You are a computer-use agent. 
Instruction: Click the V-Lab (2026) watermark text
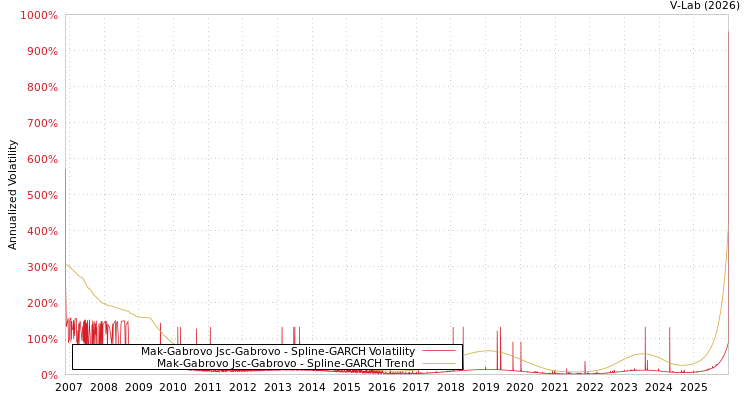click(705, 5)
